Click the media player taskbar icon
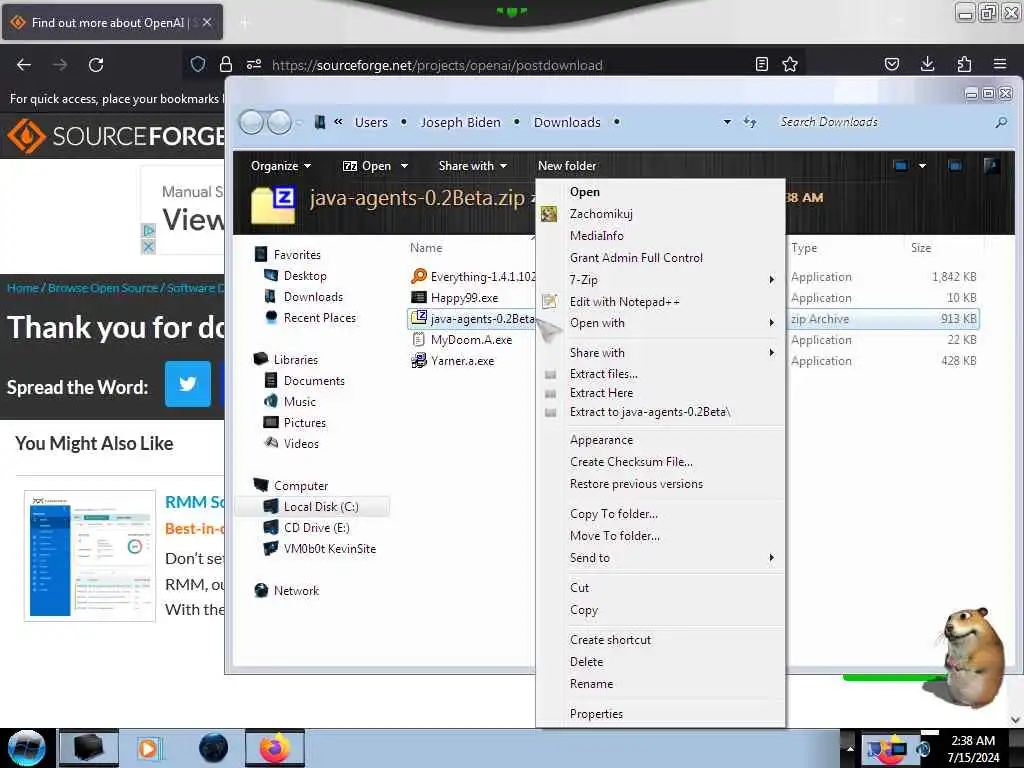1024x768 pixels. (148, 748)
